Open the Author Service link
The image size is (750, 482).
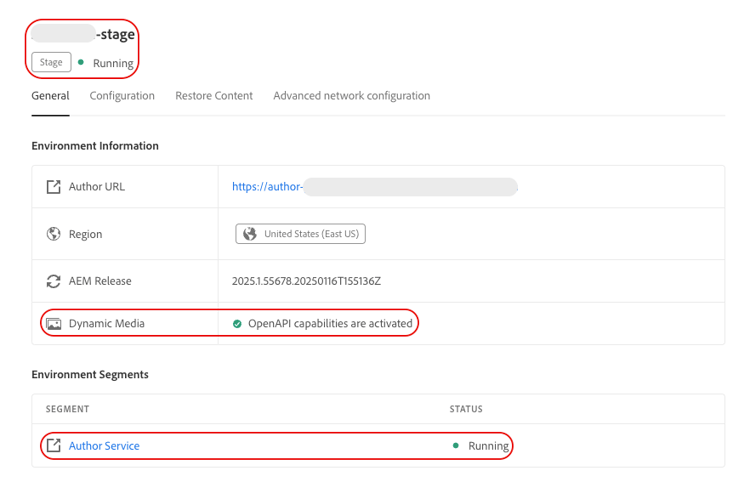tap(104, 446)
